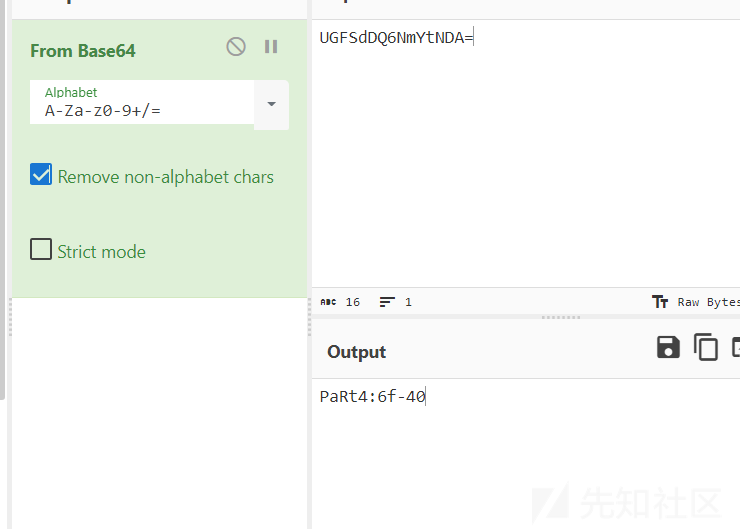
Task: Open the Raw Bytes encoding selector
Action: [660, 302]
